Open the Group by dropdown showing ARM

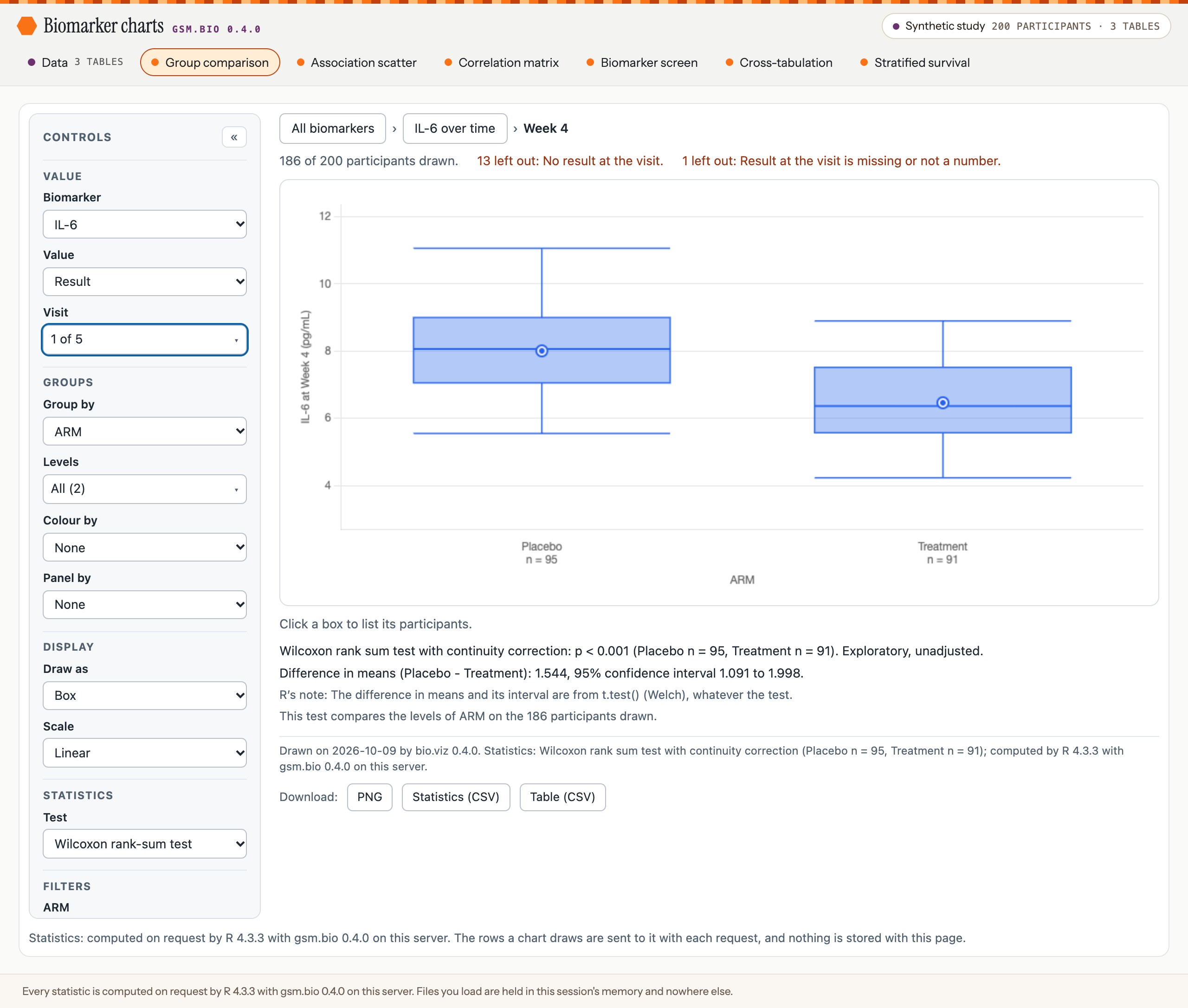145,432
